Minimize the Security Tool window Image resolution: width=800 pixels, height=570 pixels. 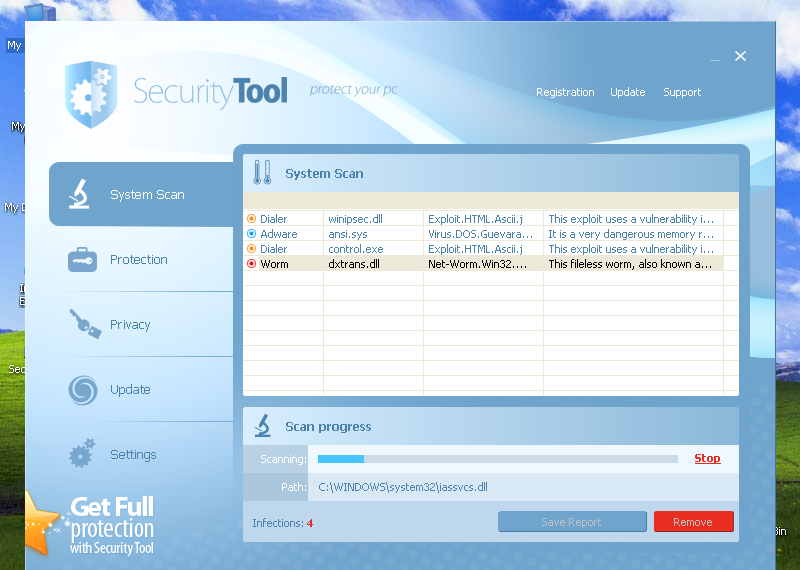(715, 59)
